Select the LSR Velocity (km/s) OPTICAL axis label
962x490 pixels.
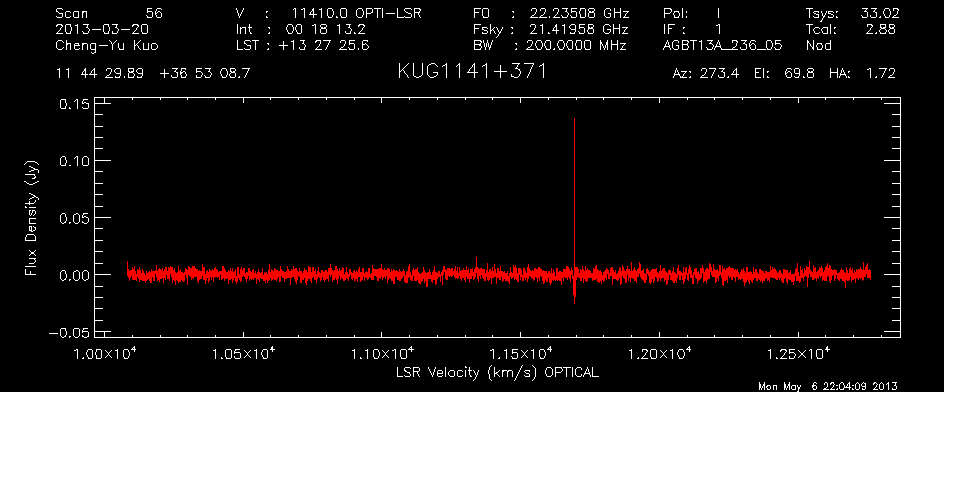(x=498, y=372)
